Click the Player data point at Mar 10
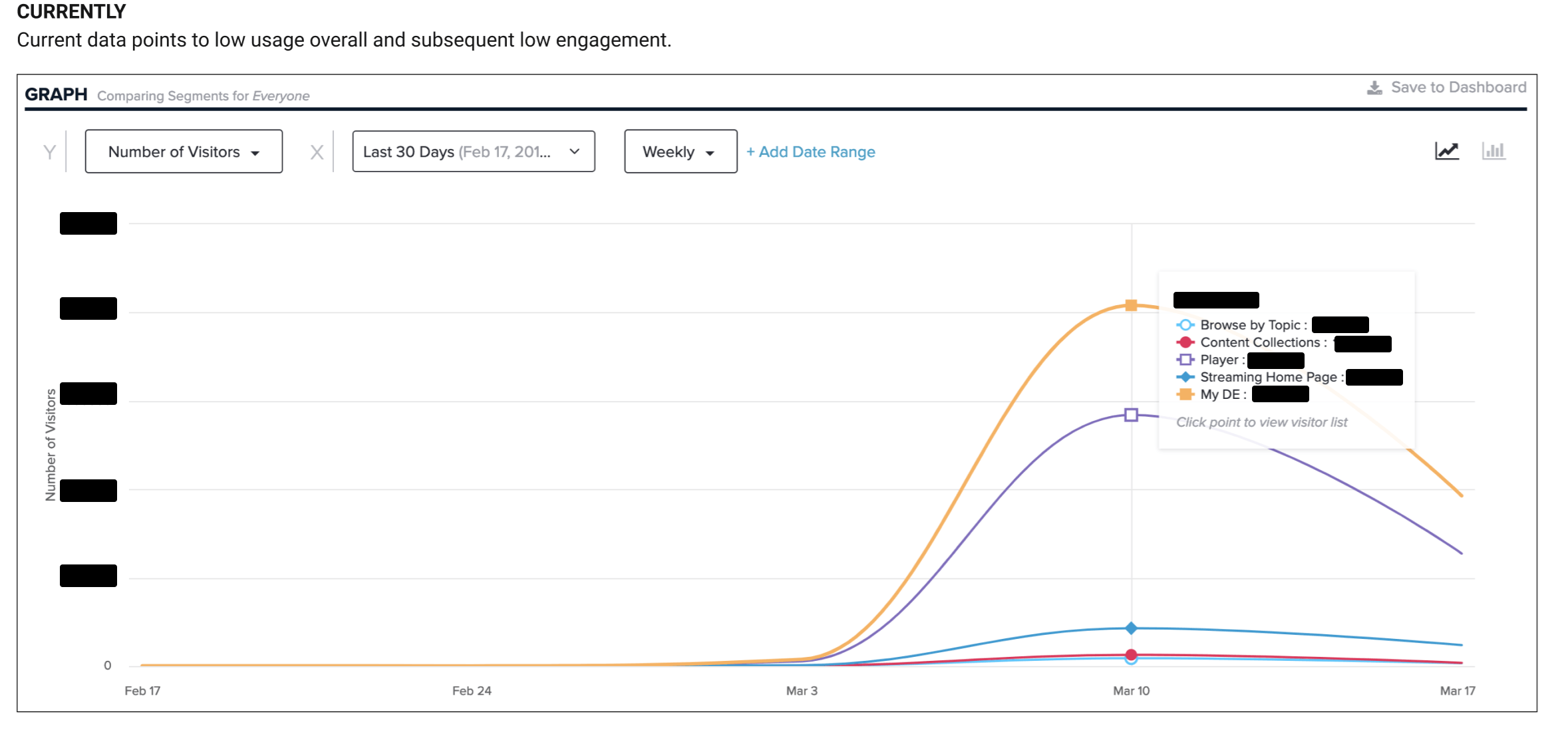Screen dimensions: 1568x732 click(1131, 415)
